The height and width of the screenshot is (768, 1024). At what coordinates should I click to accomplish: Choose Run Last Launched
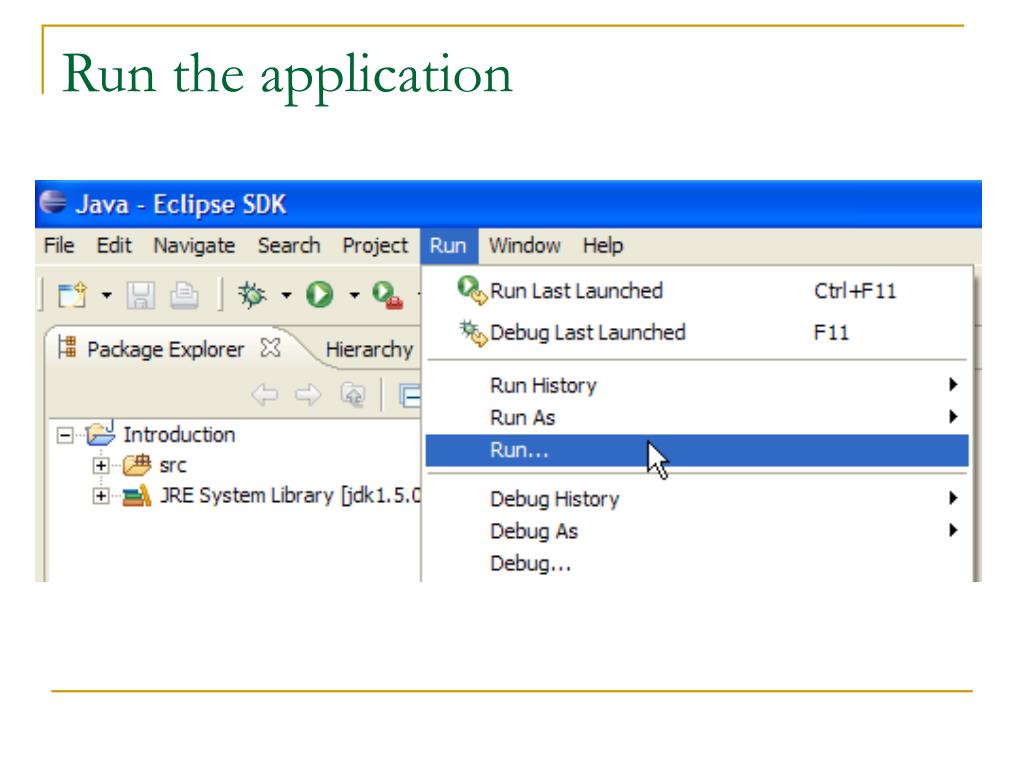pyautogui.click(x=696, y=291)
